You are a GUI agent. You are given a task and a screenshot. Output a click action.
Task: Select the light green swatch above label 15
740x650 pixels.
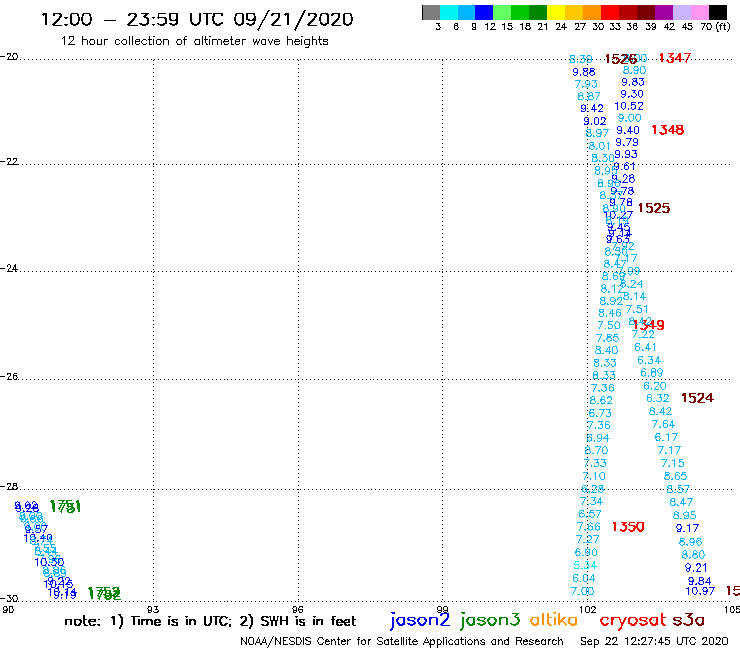coord(502,12)
